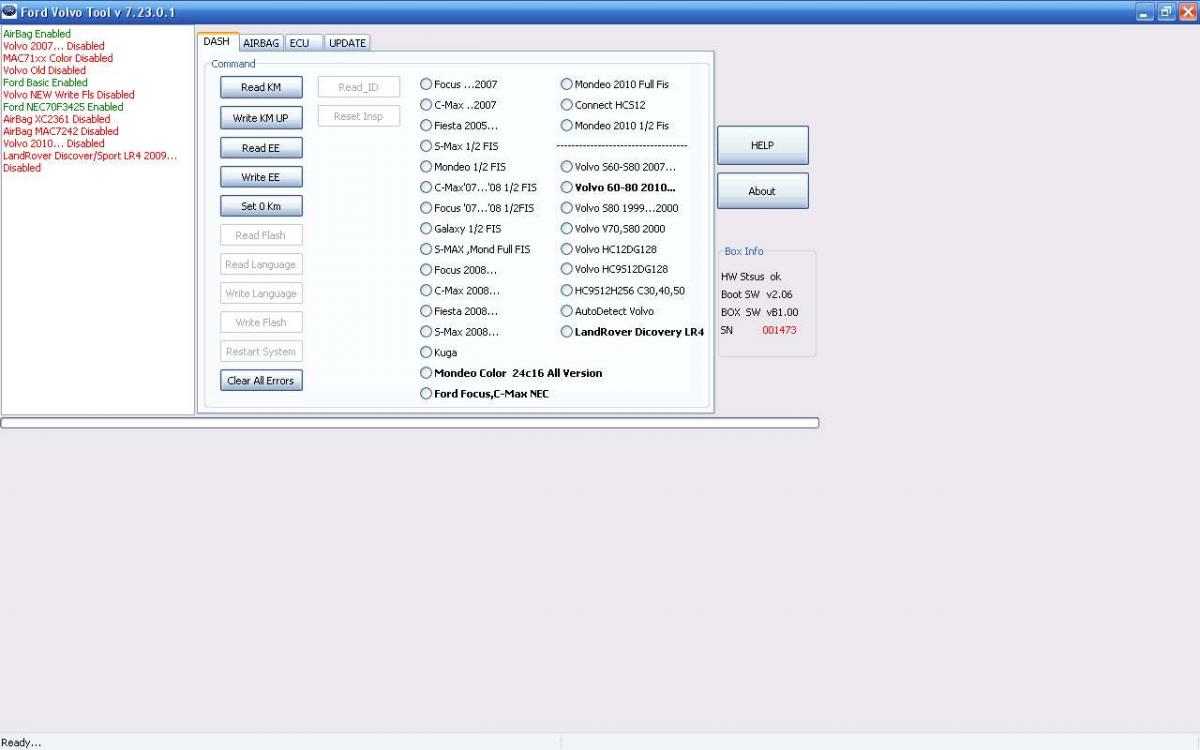Select the Connect HCS12 radio option
Image resolution: width=1200 pixels, height=750 pixels.
point(603,105)
